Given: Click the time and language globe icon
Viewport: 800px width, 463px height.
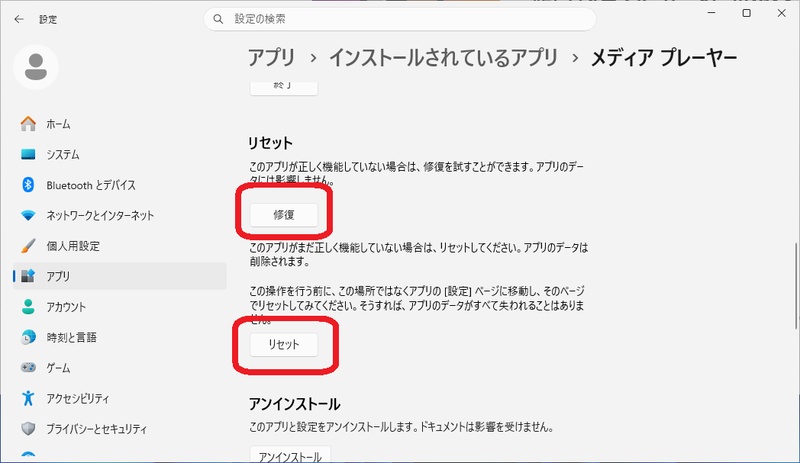Looking at the screenshot, I should click(x=28, y=337).
